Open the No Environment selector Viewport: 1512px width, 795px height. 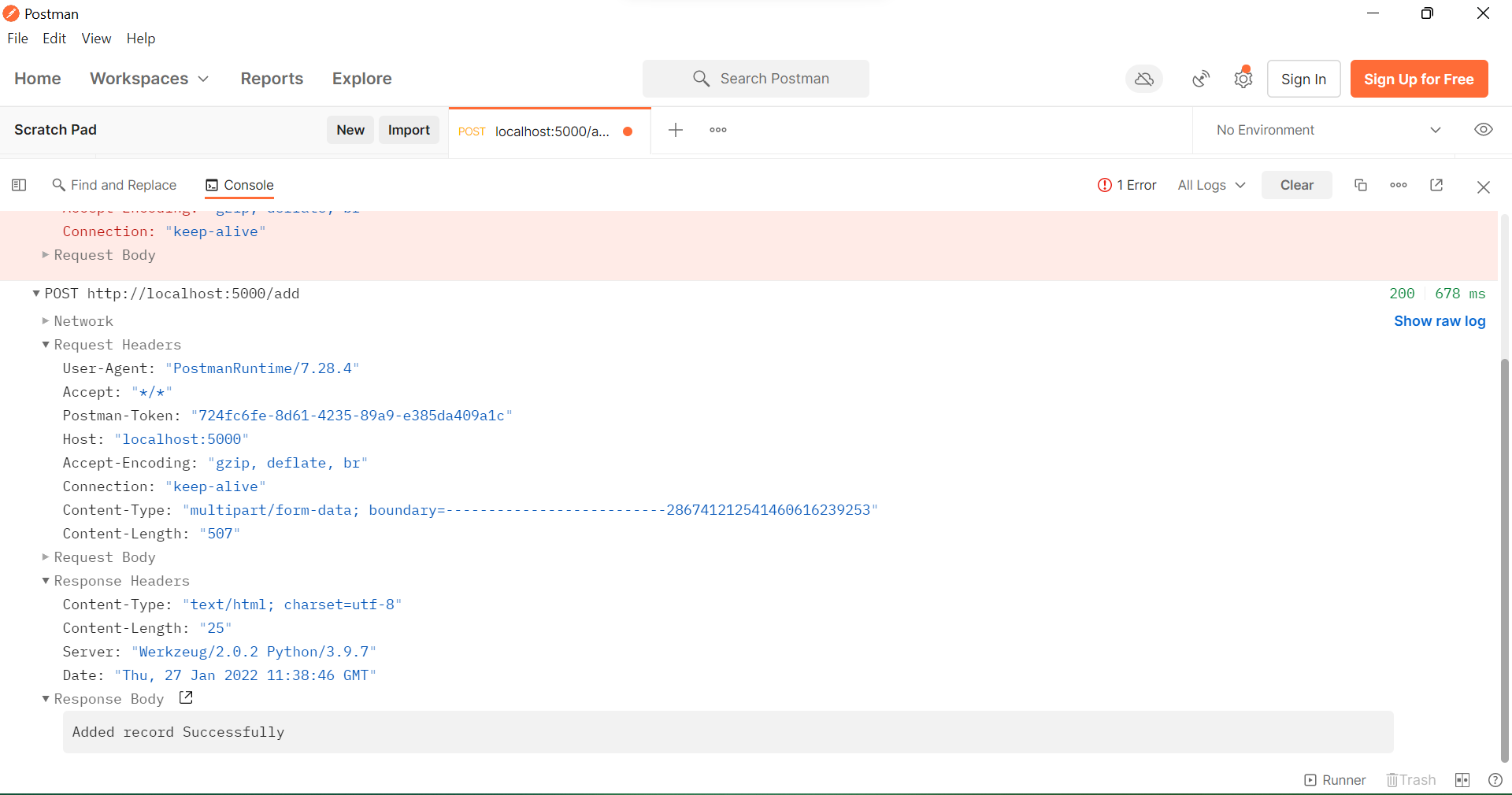[1323, 130]
